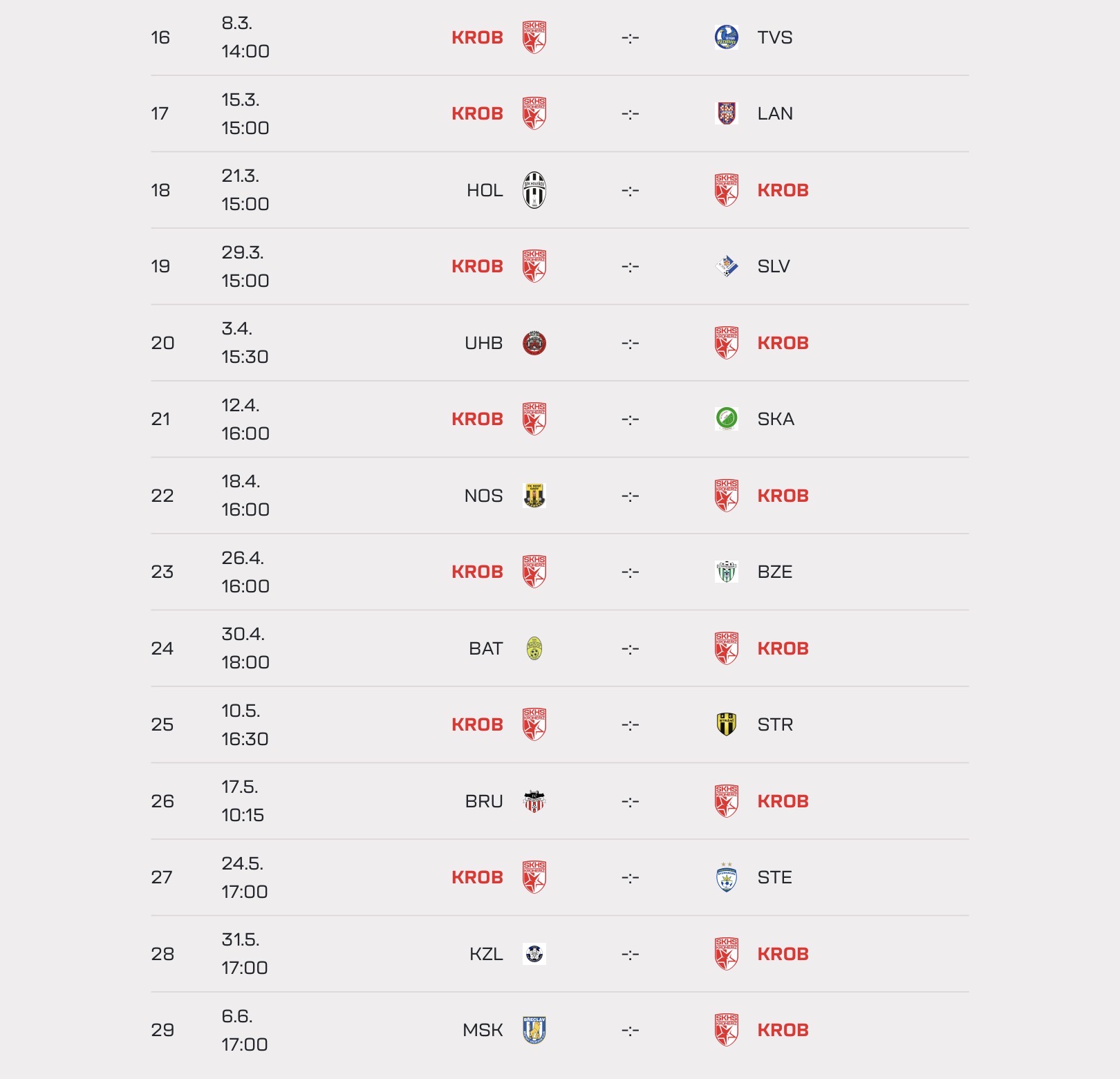Open the TVS team name link
The width and height of the screenshot is (1120, 1079).
[774, 37]
